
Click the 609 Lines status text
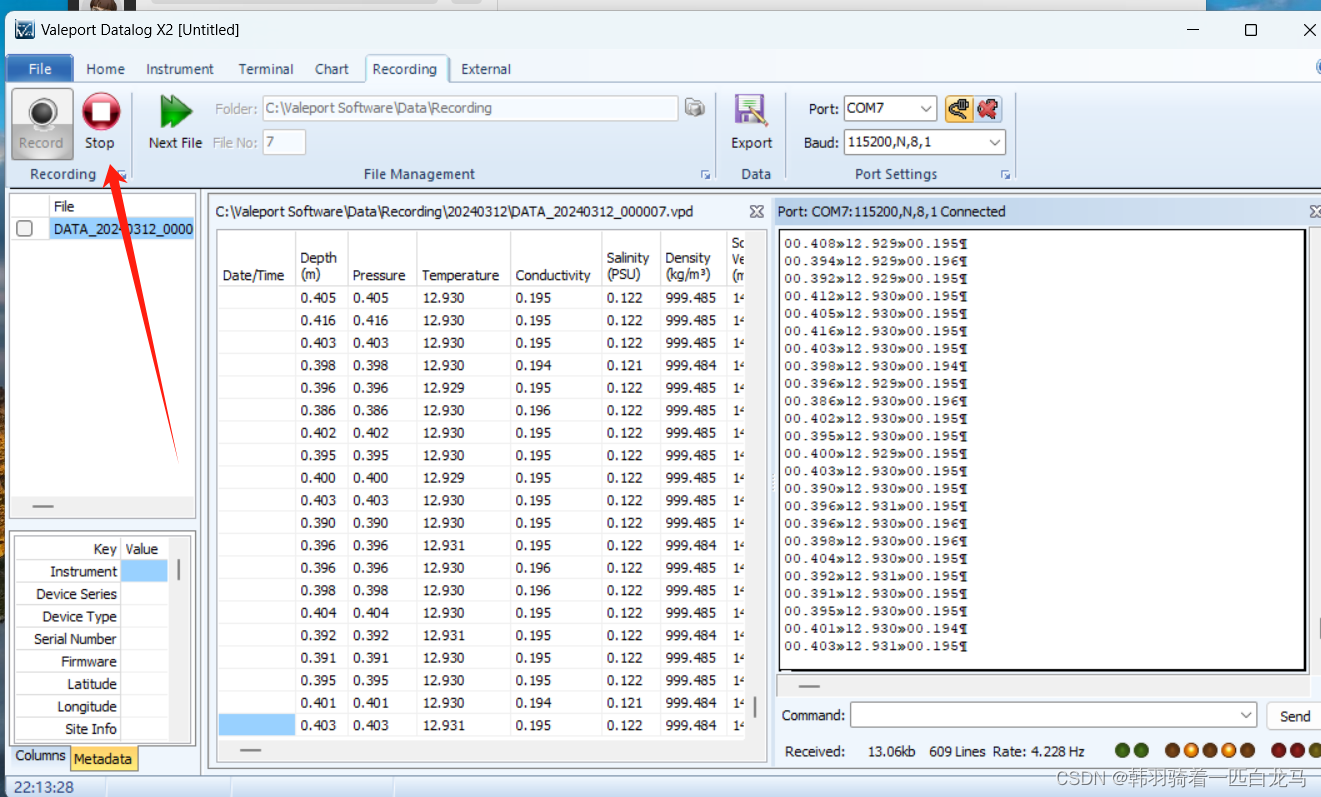(957, 751)
